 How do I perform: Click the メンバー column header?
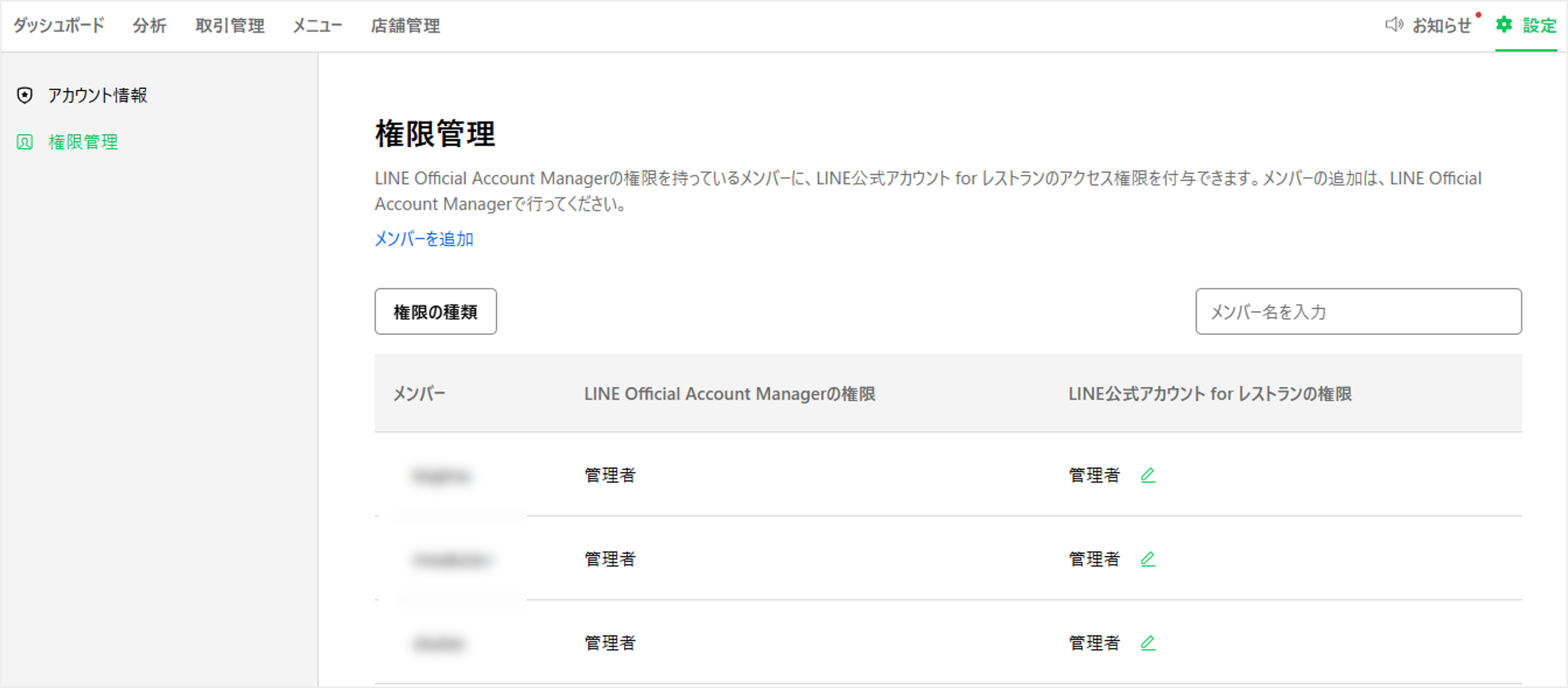(419, 394)
